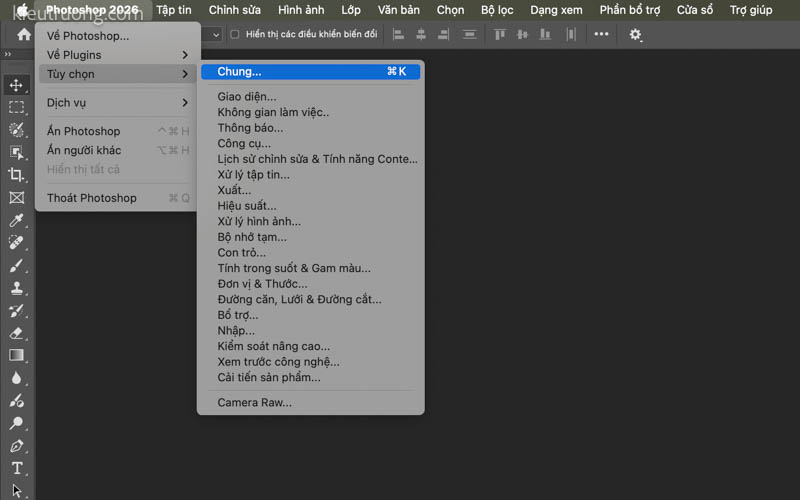Image resolution: width=800 pixels, height=500 pixels.
Task: Choose Ẩn Photoshop menu entry
Action: pyautogui.click(x=118, y=131)
